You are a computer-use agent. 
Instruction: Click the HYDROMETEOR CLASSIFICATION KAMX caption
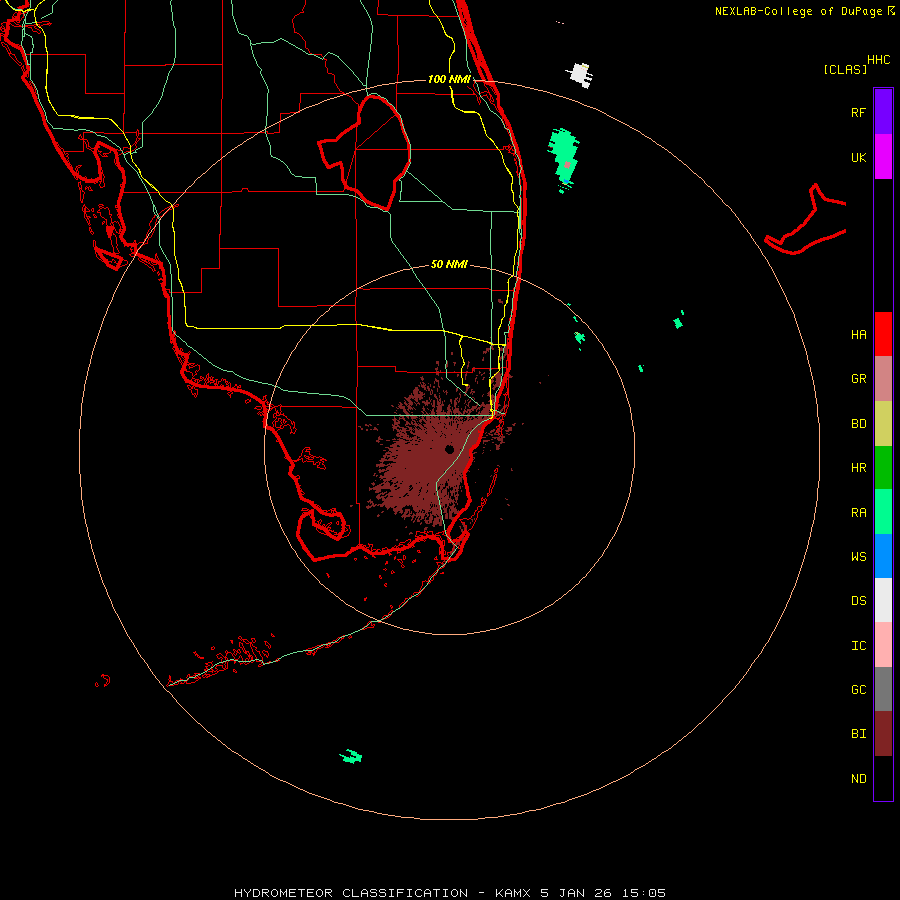(449, 893)
